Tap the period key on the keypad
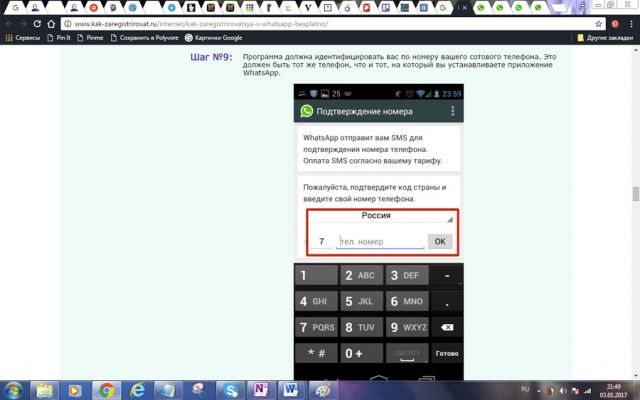640x400 pixels. pyautogui.click(x=447, y=301)
